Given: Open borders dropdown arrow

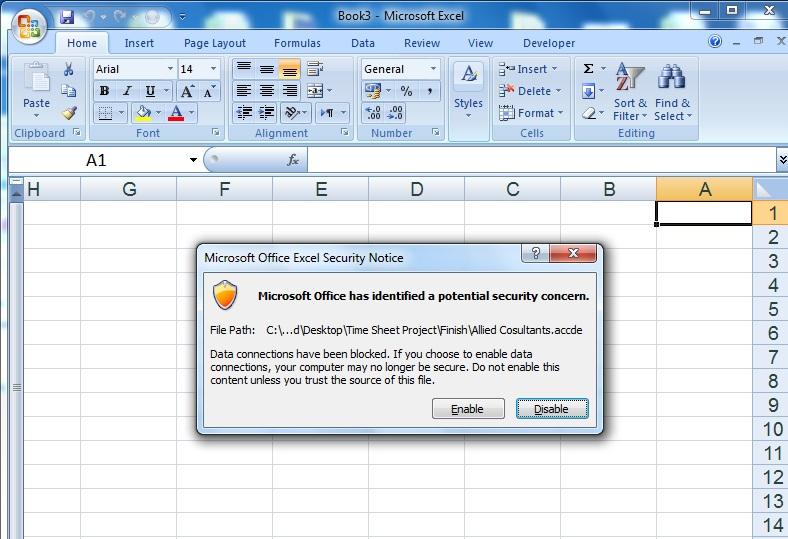Looking at the screenshot, I should click(x=121, y=113).
